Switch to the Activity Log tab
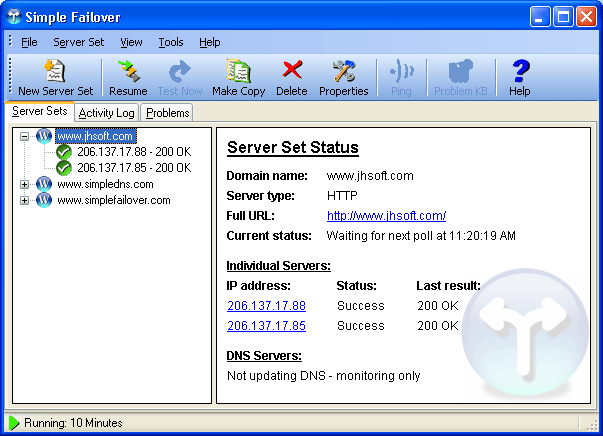Screen dimensions: 603x436 click(107, 113)
